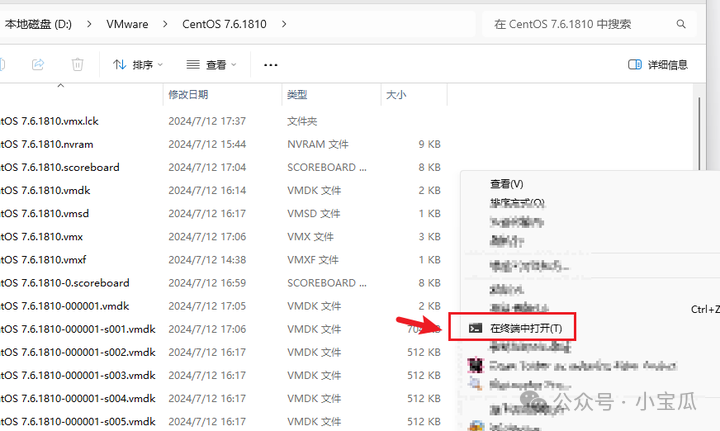Choose 查看(V) in the context menu

pos(506,184)
